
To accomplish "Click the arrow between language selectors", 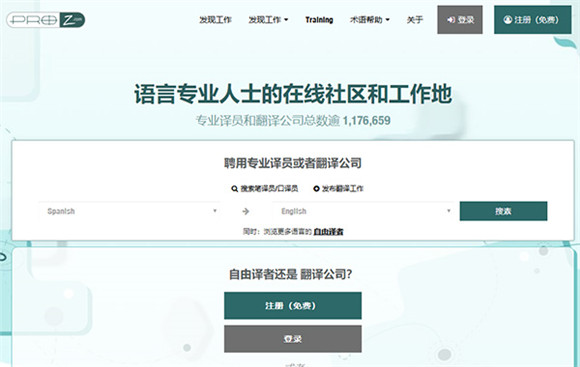I will [x=246, y=211].
